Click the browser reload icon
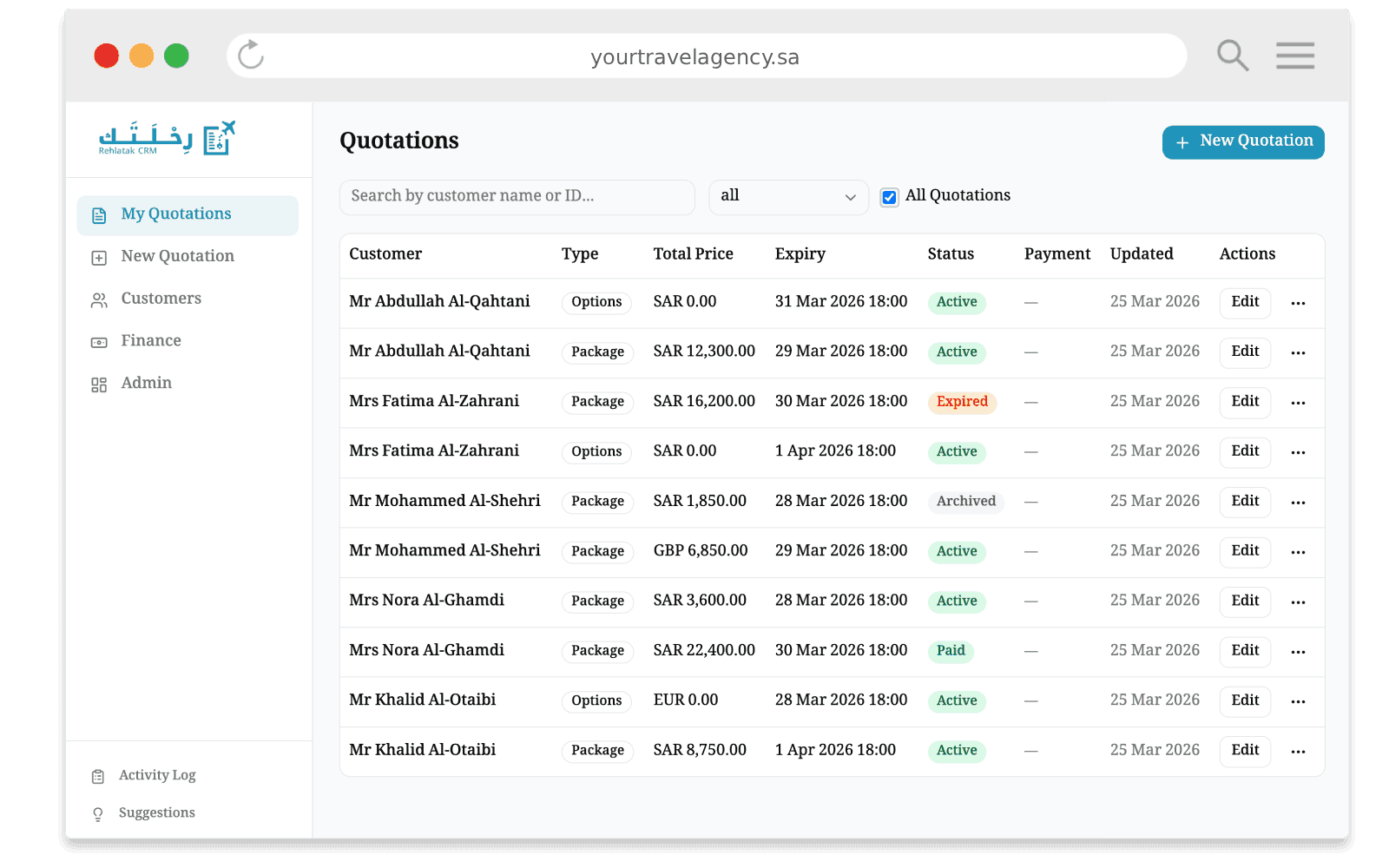This screenshot has height=868, width=1389. (251, 56)
